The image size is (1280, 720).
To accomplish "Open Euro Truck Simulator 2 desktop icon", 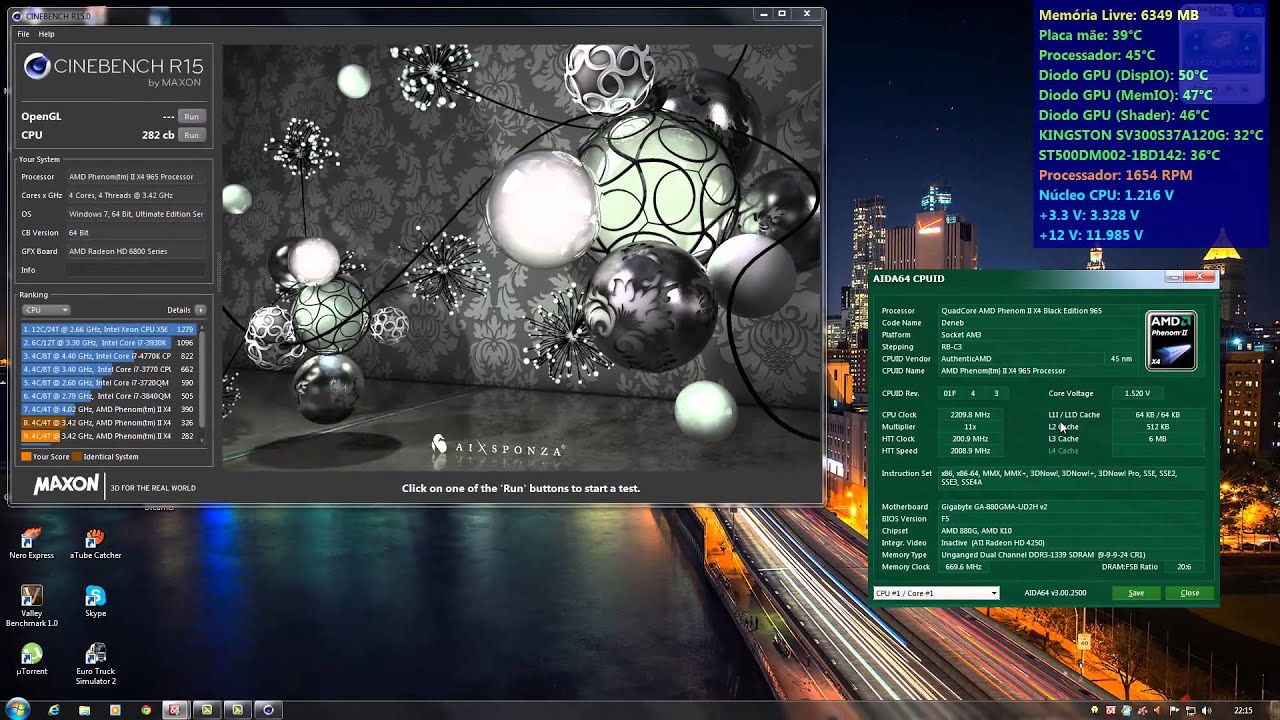I will tap(95, 664).
